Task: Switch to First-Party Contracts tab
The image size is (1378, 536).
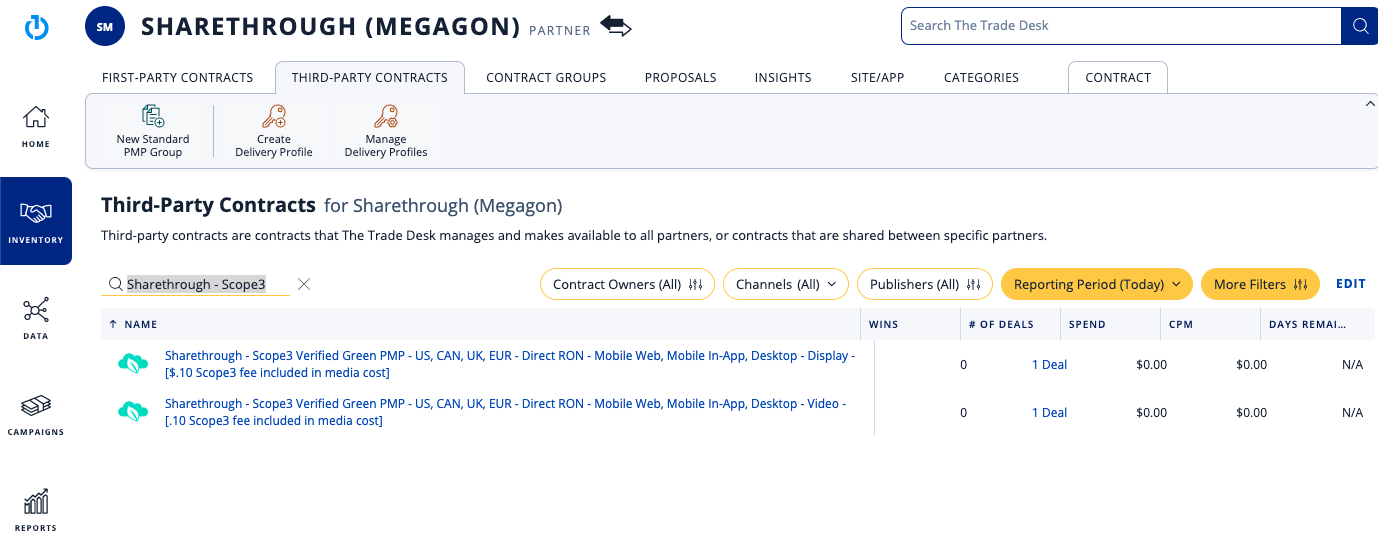Action: tap(178, 77)
